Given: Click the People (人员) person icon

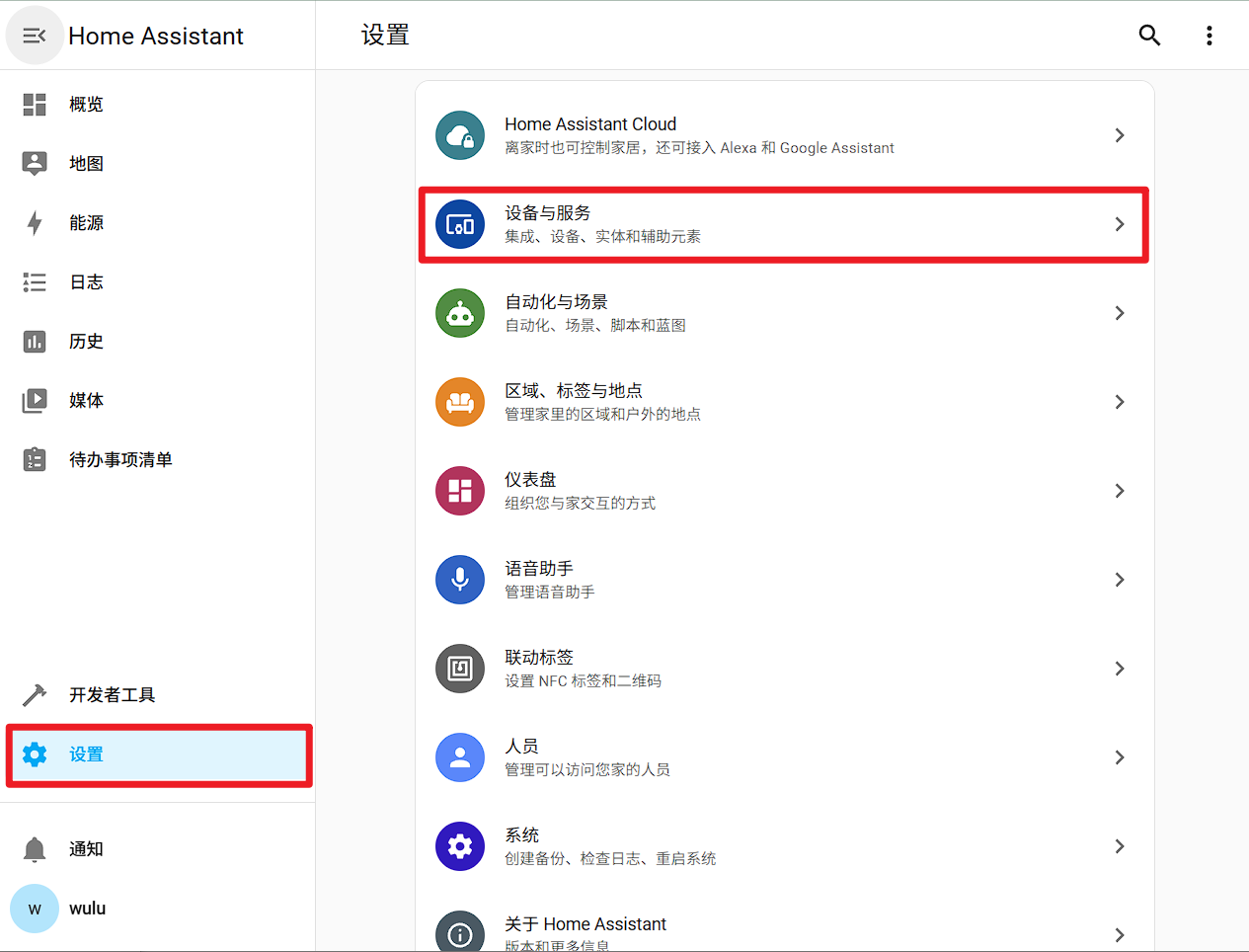Looking at the screenshot, I should click(x=460, y=757).
